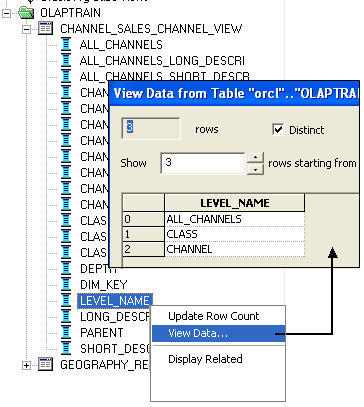Viewport: 364px width, 407px height.
Task: Select the ALL_CHANNELS column in the tree
Action: (121, 45)
